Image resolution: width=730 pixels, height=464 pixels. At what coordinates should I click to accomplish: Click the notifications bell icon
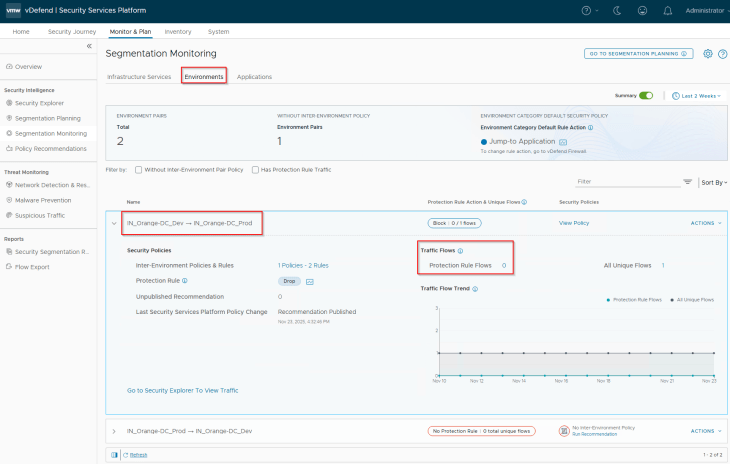pyautogui.click(x=667, y=10)
